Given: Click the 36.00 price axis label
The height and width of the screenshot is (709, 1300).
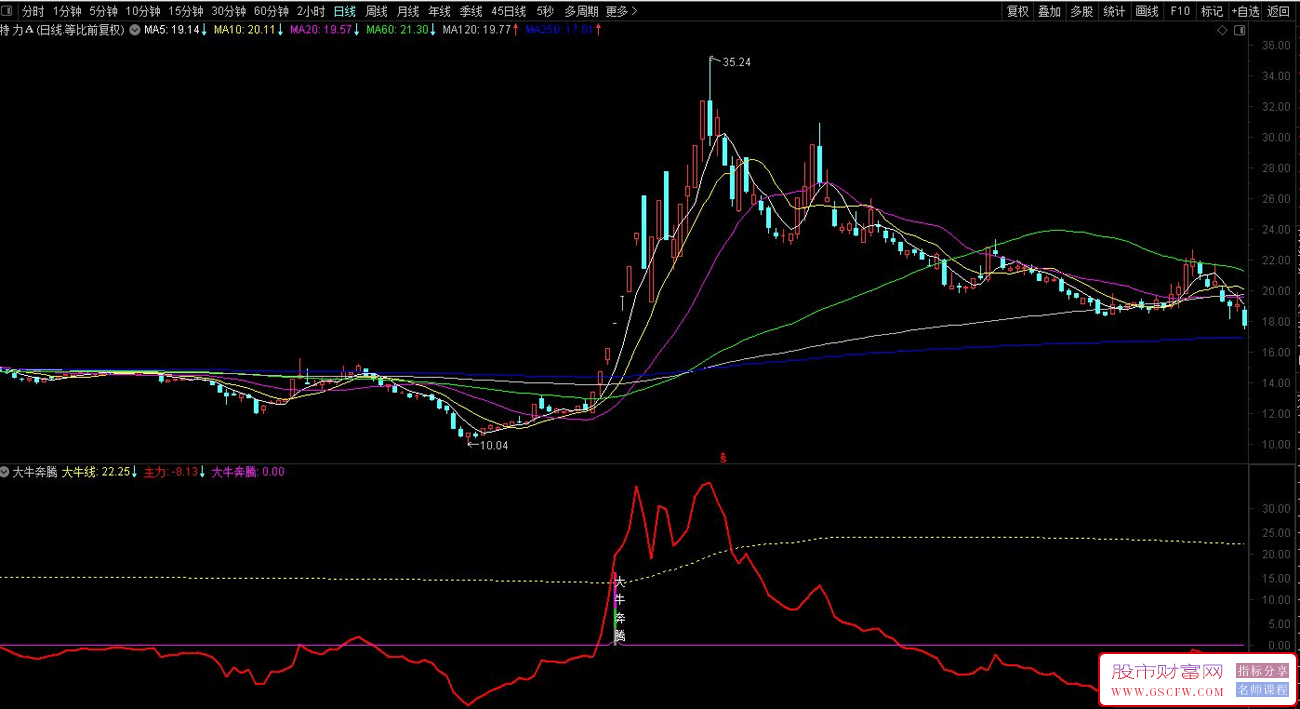Looking at the screenshot, I should pos(1277,46).
